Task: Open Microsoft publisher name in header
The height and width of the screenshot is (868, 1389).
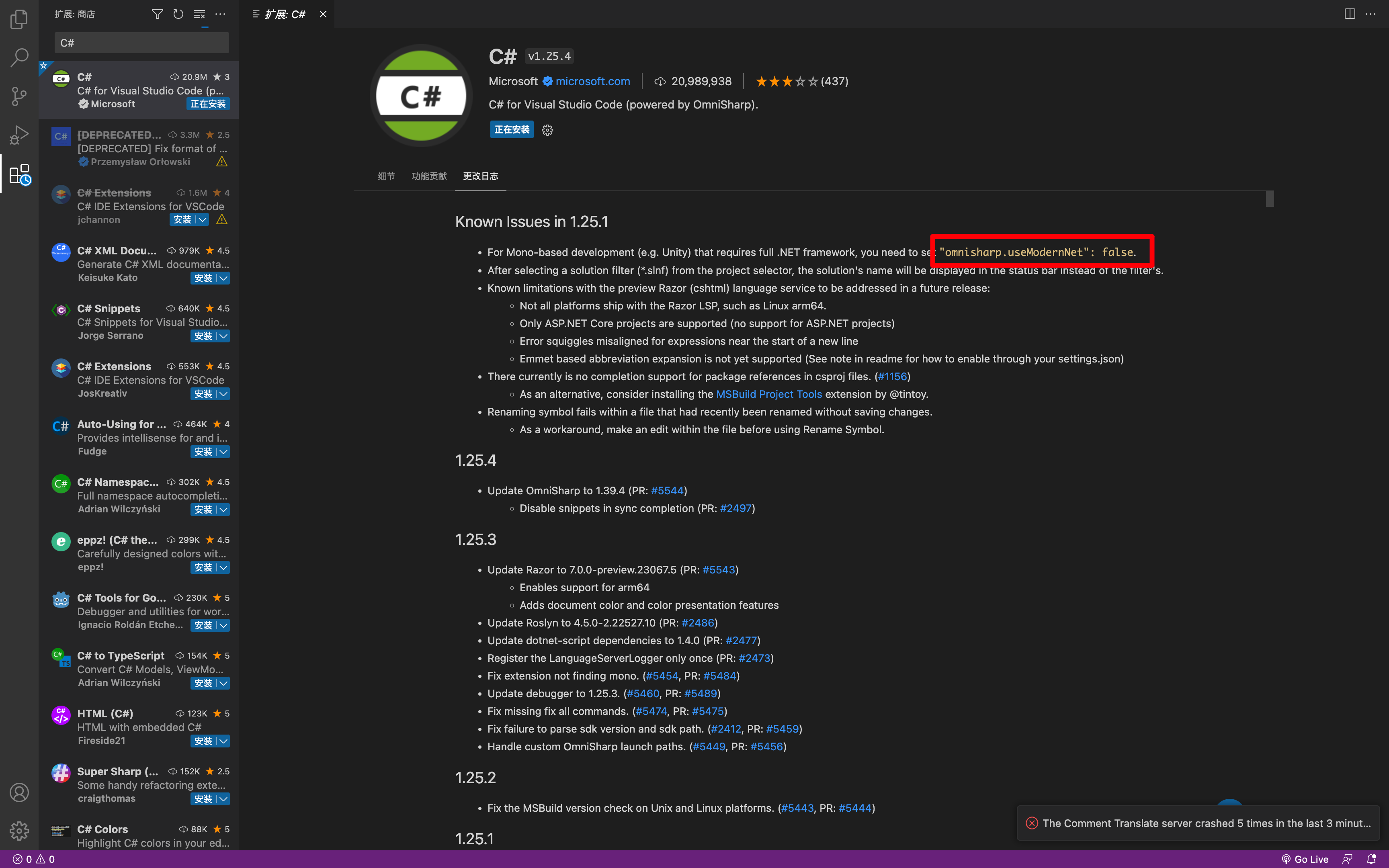Action: pyautogui.click(x=513, y=82)
